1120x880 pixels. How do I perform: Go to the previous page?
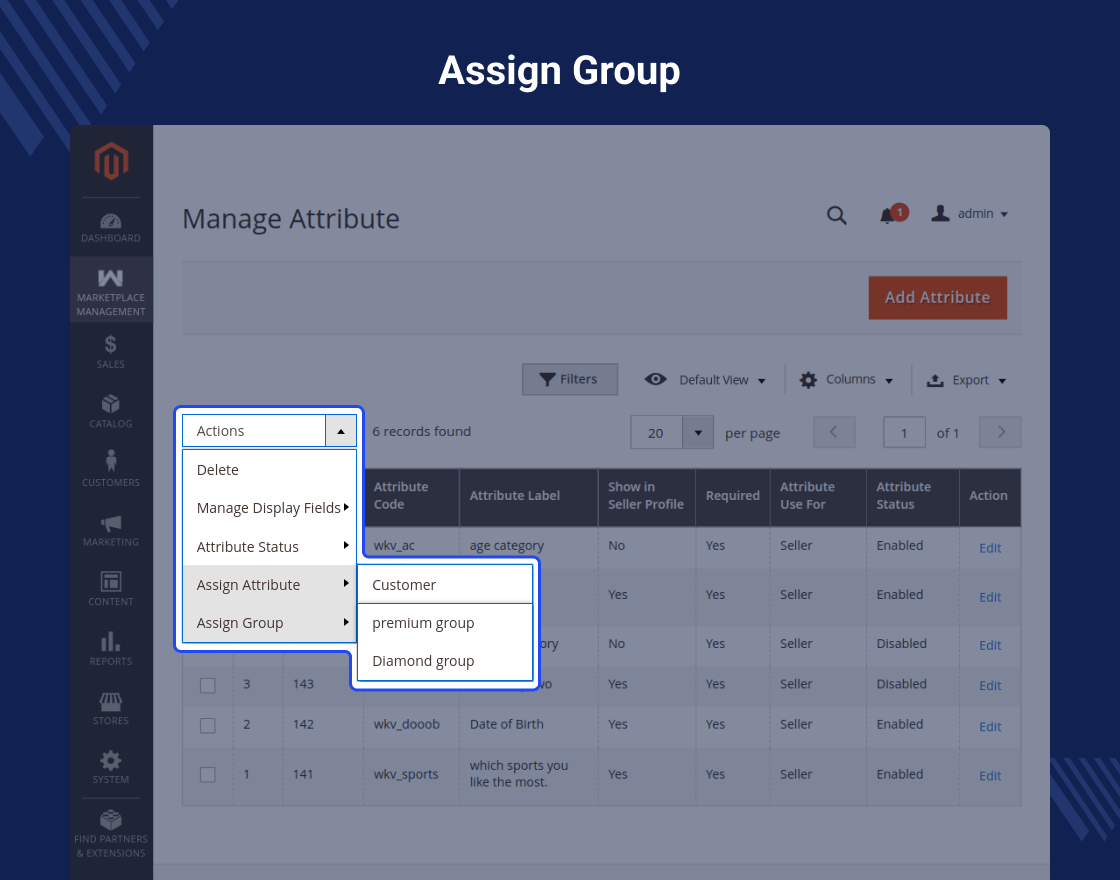pos(834,432)
